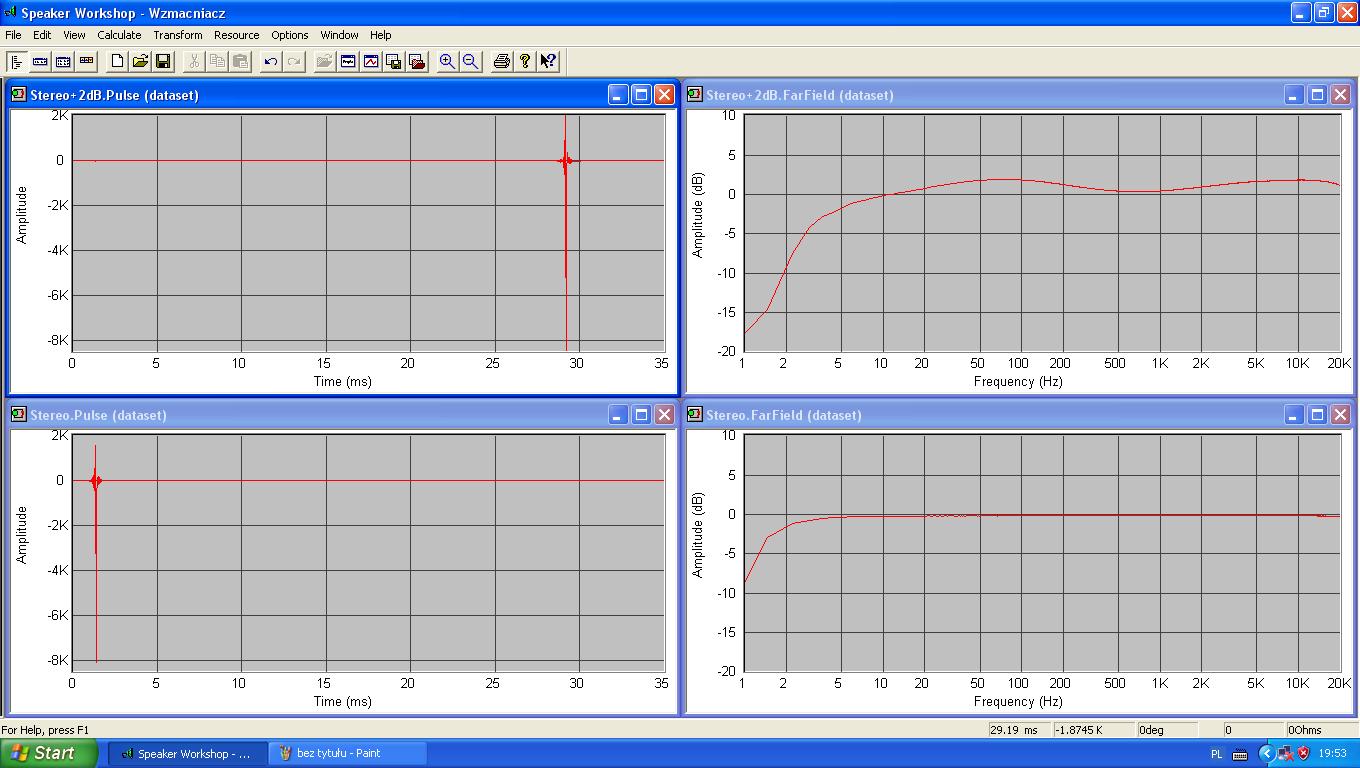Click the Windows Start button
This screenshot has width=1360, height=768.
(48, 753)
